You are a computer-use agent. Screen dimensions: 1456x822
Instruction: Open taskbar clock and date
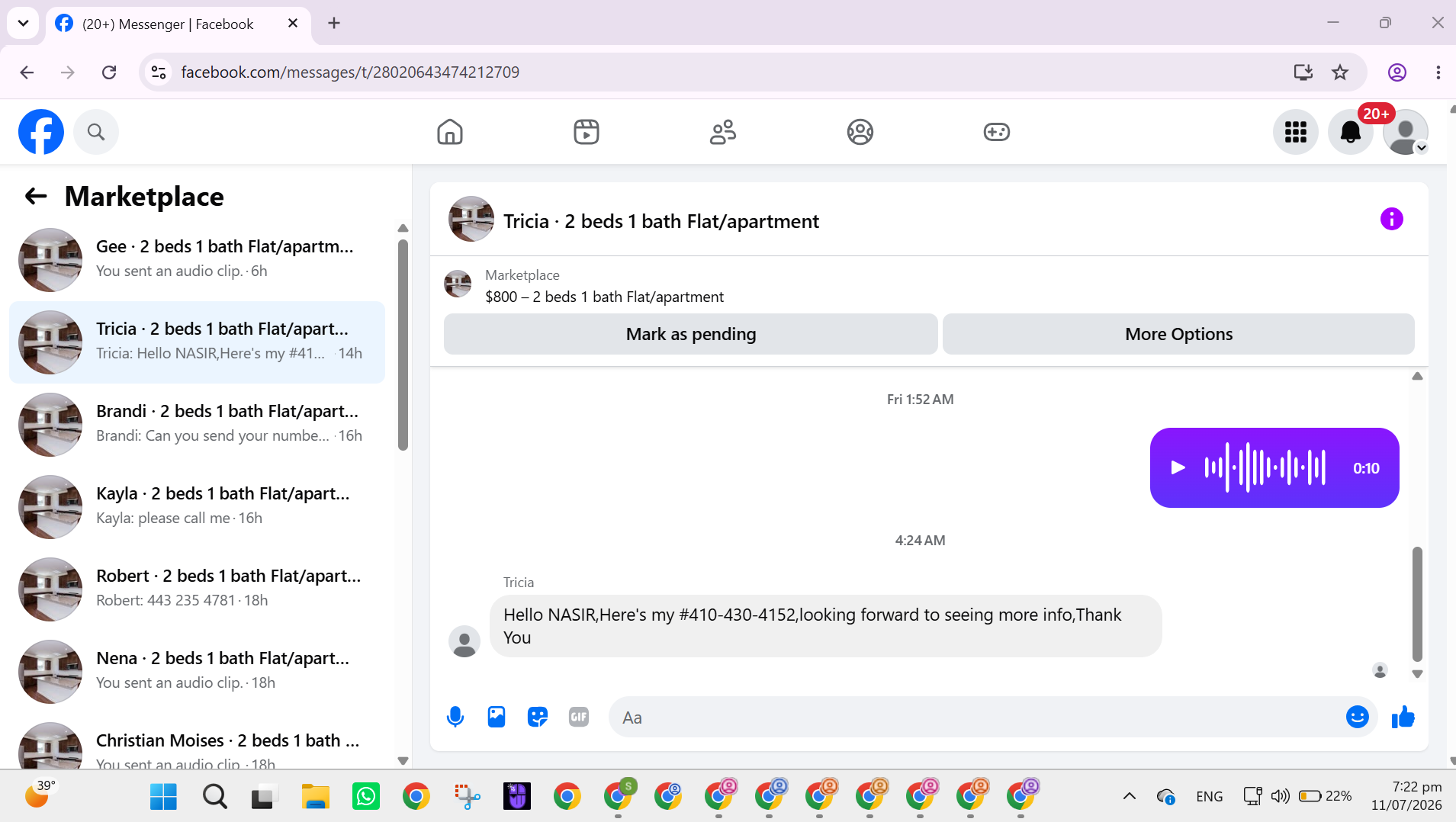click(x=1406, y=796)
